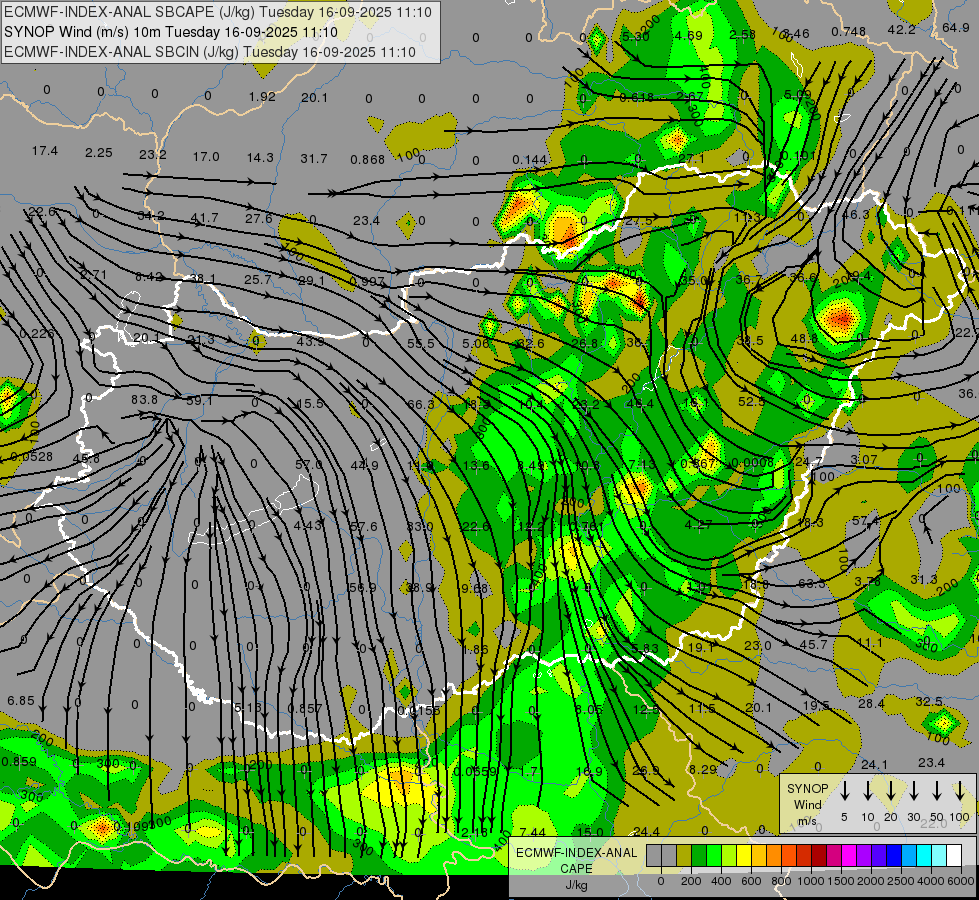Select the white swatch ending at 6000

pos(954,855)
